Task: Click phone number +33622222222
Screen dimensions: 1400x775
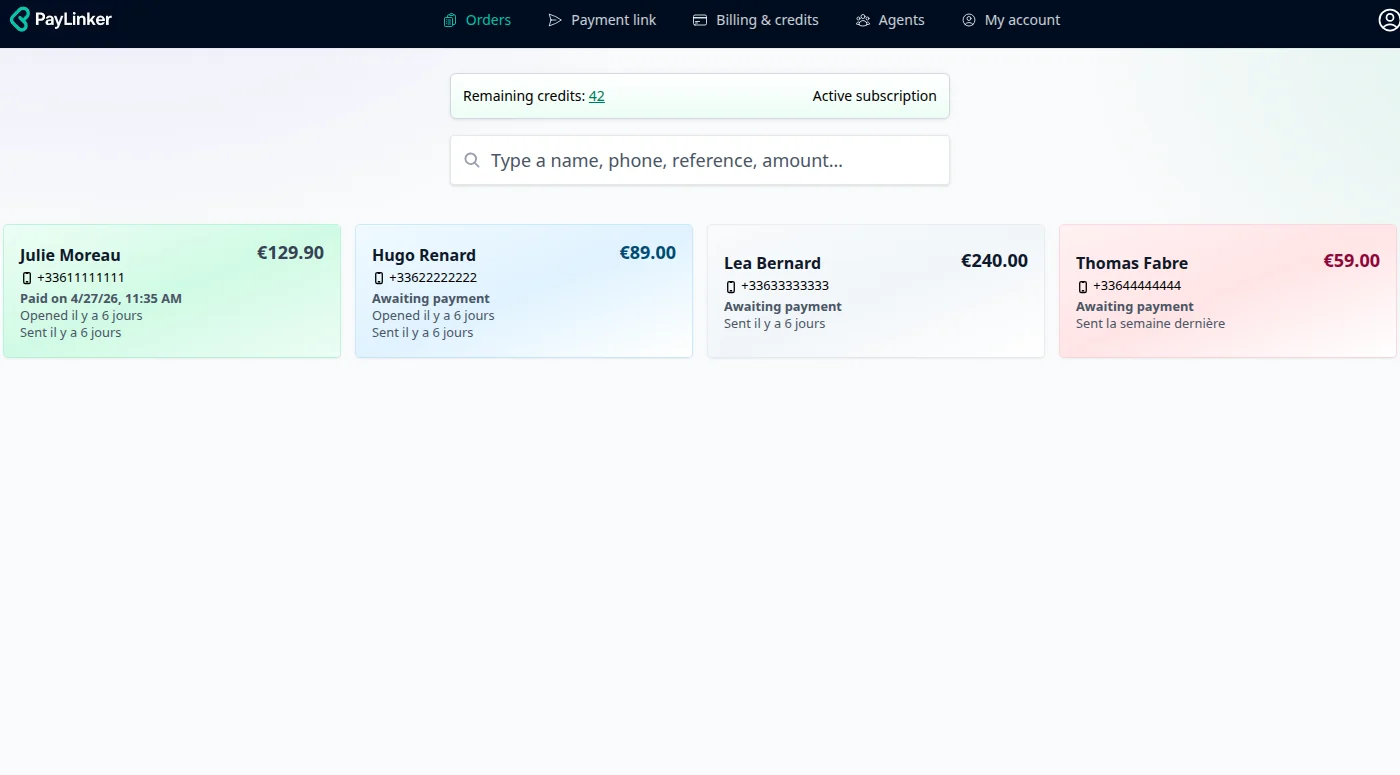Action: (x=433, y=278)
